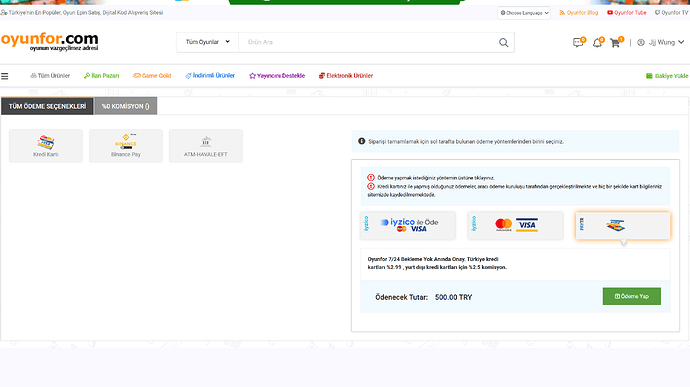Viewport: 690px width, 387px height.
Task: Expand the Jij Wung account menu
Action: (661, 42)
